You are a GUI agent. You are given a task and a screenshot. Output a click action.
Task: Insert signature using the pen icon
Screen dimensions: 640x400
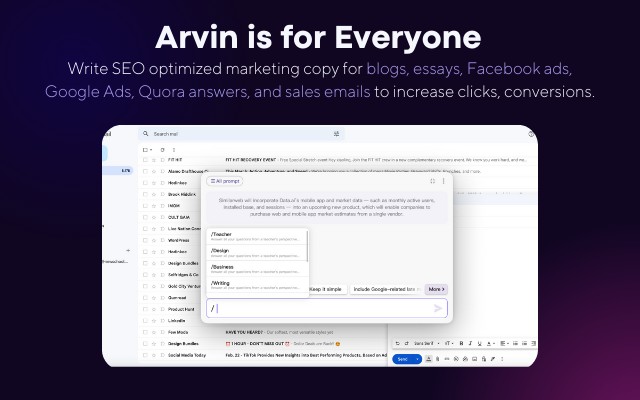pos(493,359)
